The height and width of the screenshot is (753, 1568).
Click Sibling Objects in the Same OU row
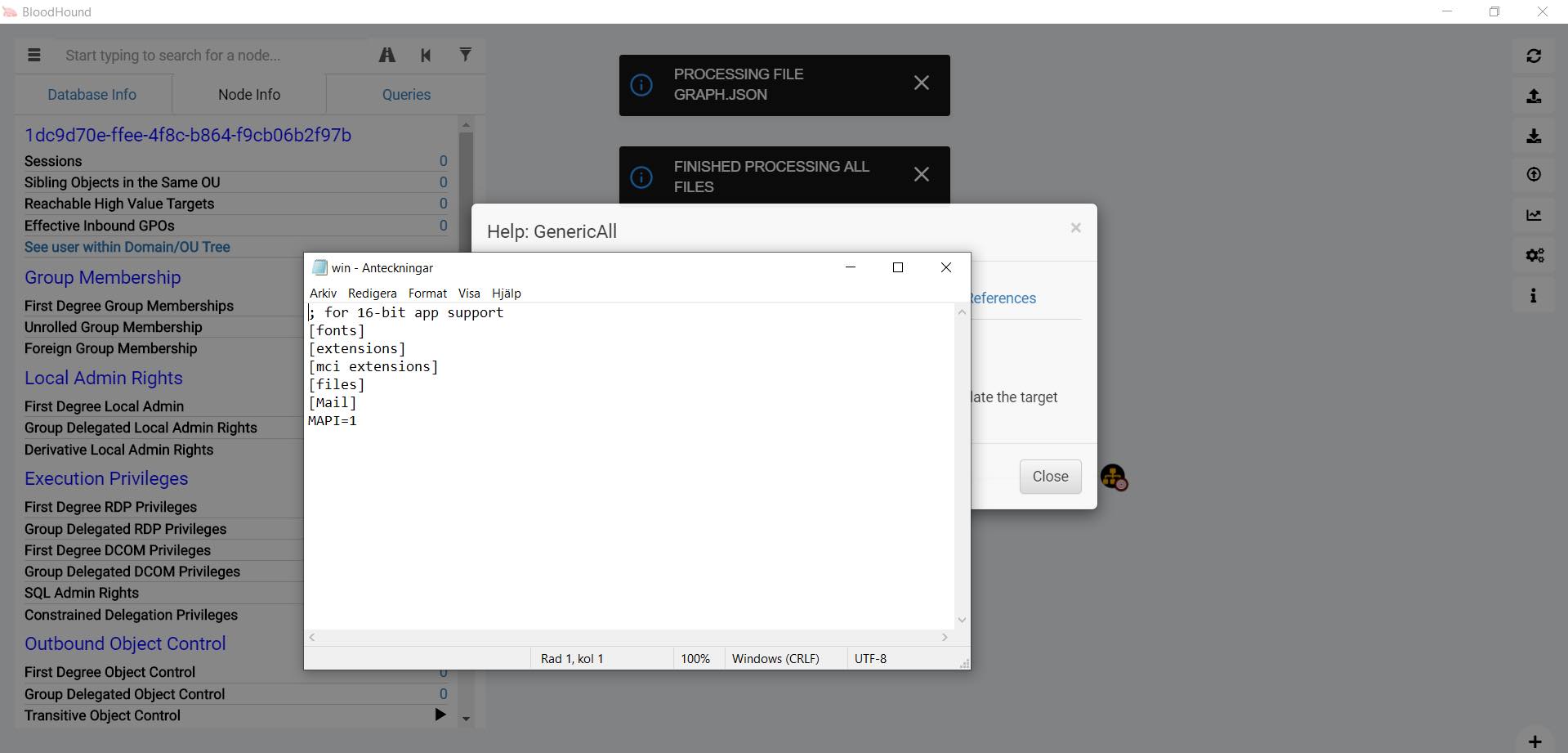236,182
